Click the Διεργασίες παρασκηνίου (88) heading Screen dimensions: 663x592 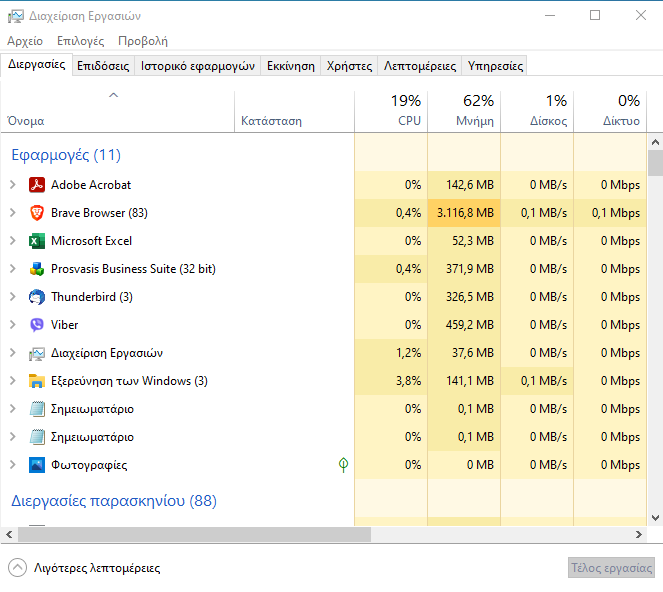(x=114, y=501)
